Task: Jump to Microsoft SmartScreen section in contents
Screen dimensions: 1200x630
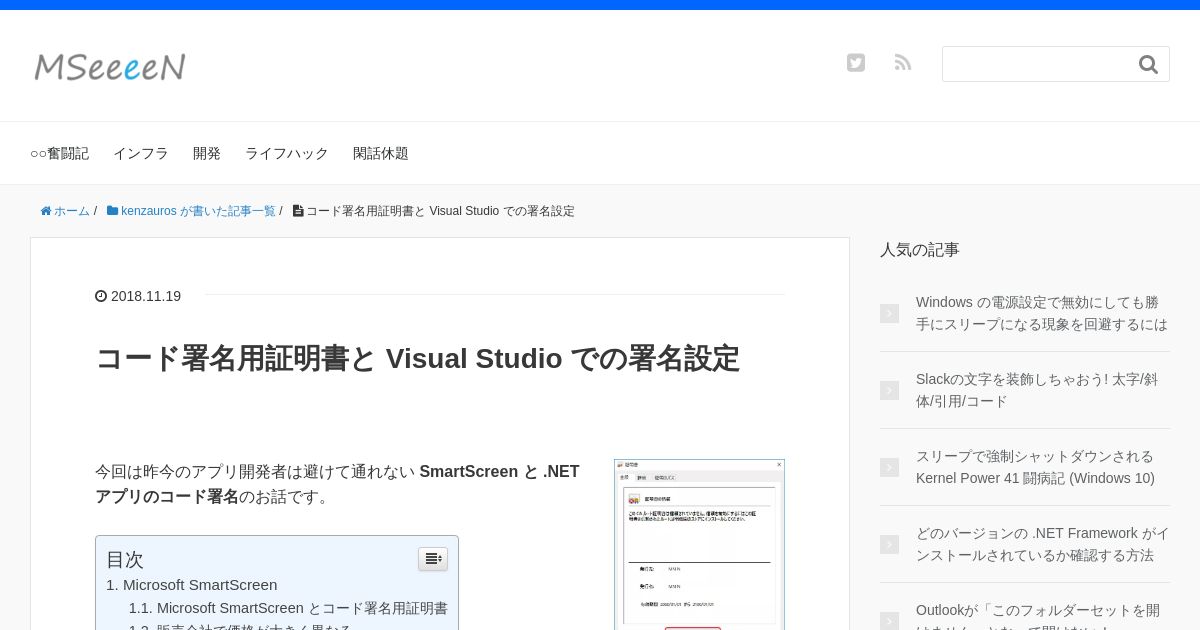Action: [199, 585]
